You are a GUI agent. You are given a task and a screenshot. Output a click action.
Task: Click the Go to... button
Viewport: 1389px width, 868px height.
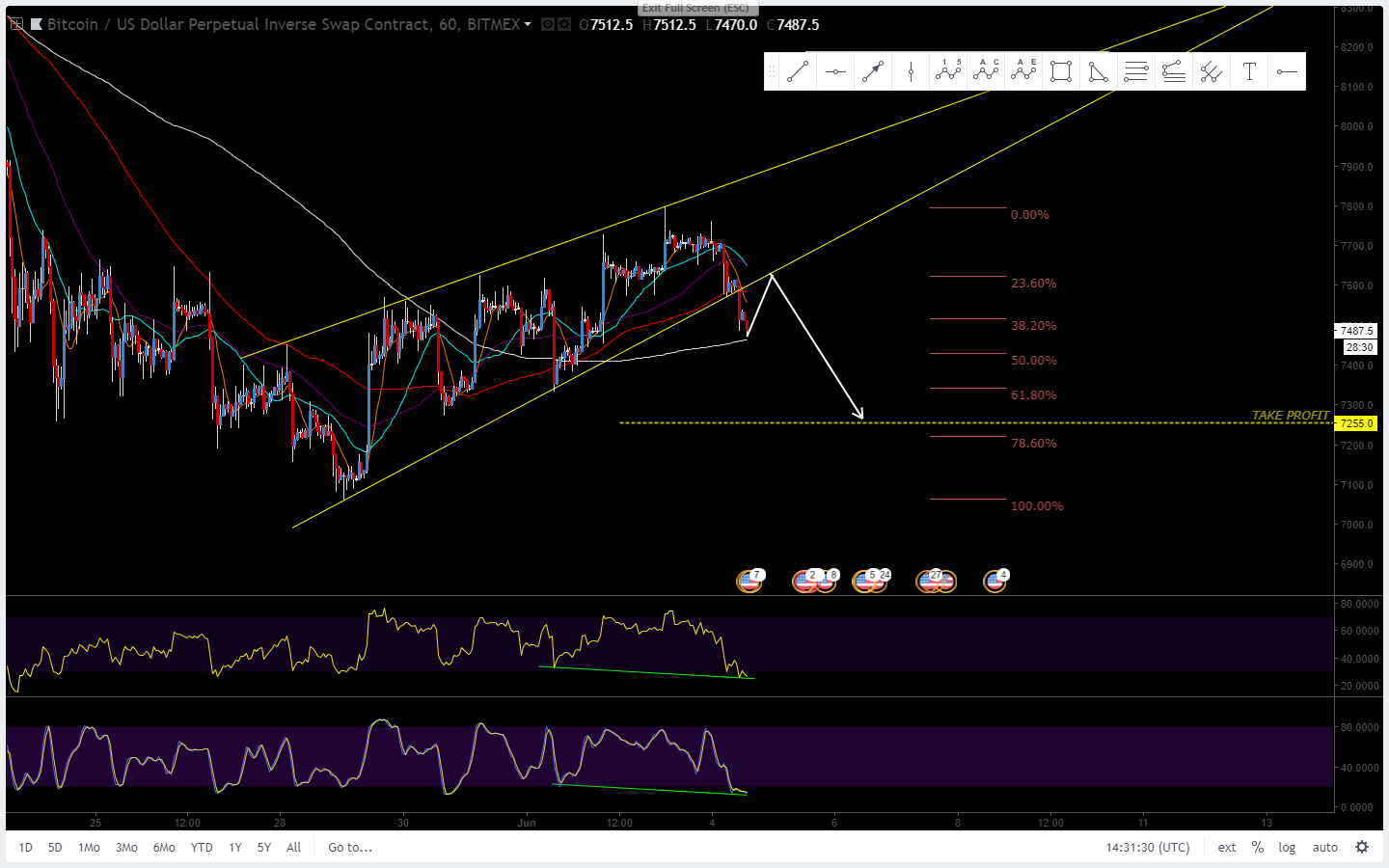point(350,847)
